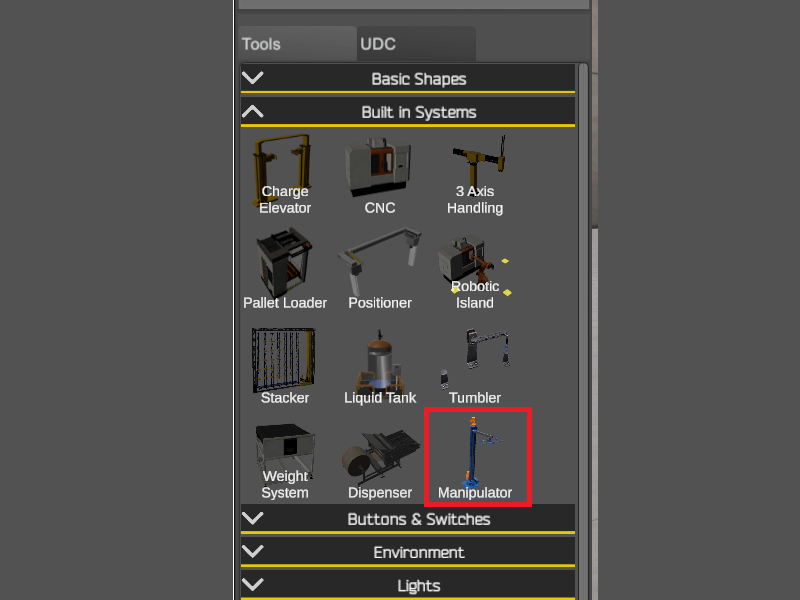Select the Charge Elevator system
Screen dimensions: 800x600
(285, 174)
